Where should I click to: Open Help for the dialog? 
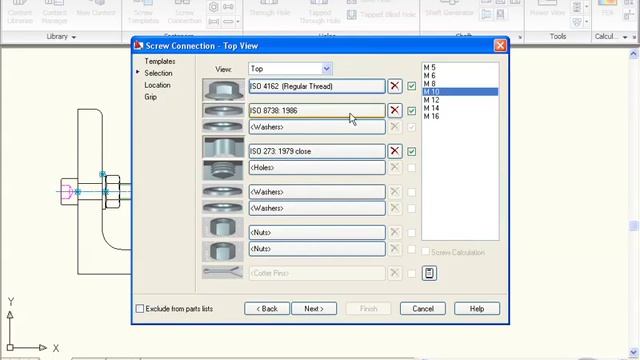[x=477, y=309]
